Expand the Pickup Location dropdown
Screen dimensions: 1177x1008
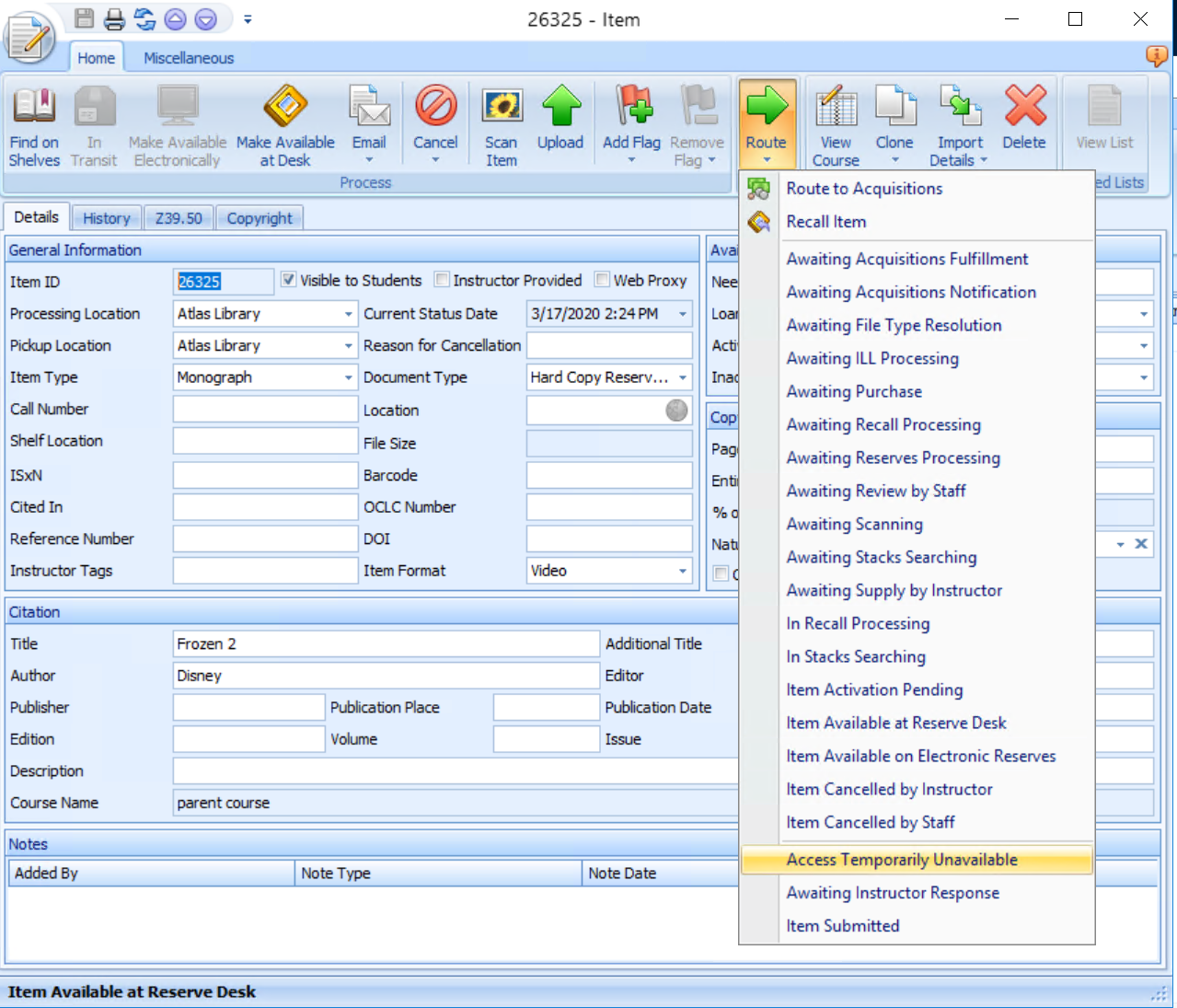coord(348,346)
